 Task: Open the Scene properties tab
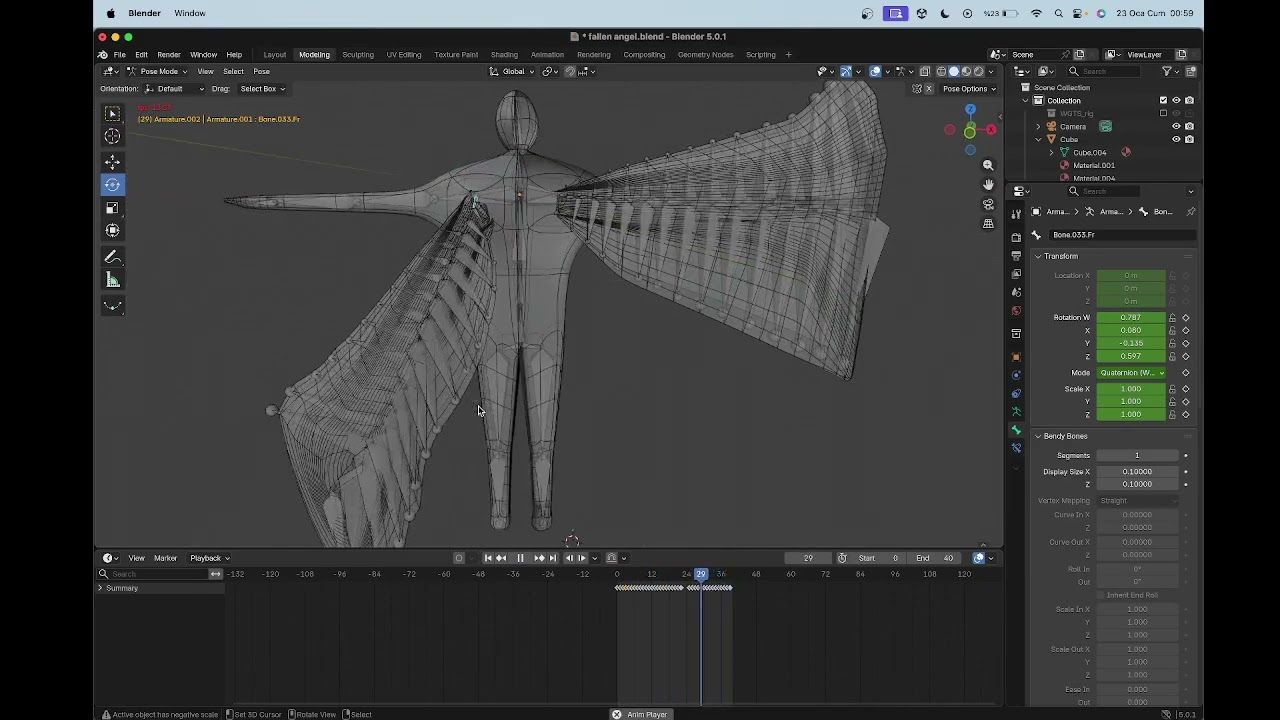tap(1016, 291)
